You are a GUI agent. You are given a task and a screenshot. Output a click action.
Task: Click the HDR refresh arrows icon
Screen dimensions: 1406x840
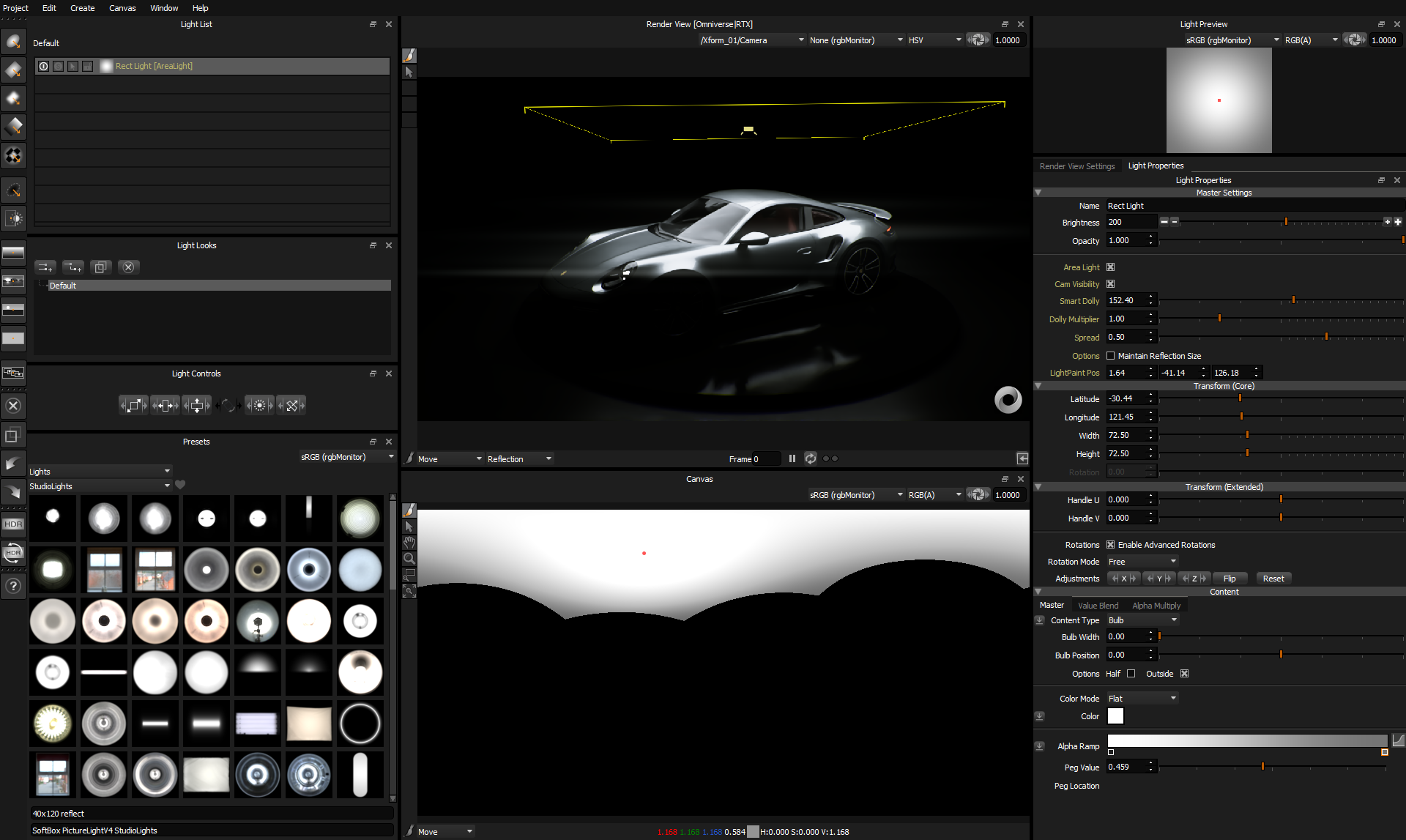point(13,553)
